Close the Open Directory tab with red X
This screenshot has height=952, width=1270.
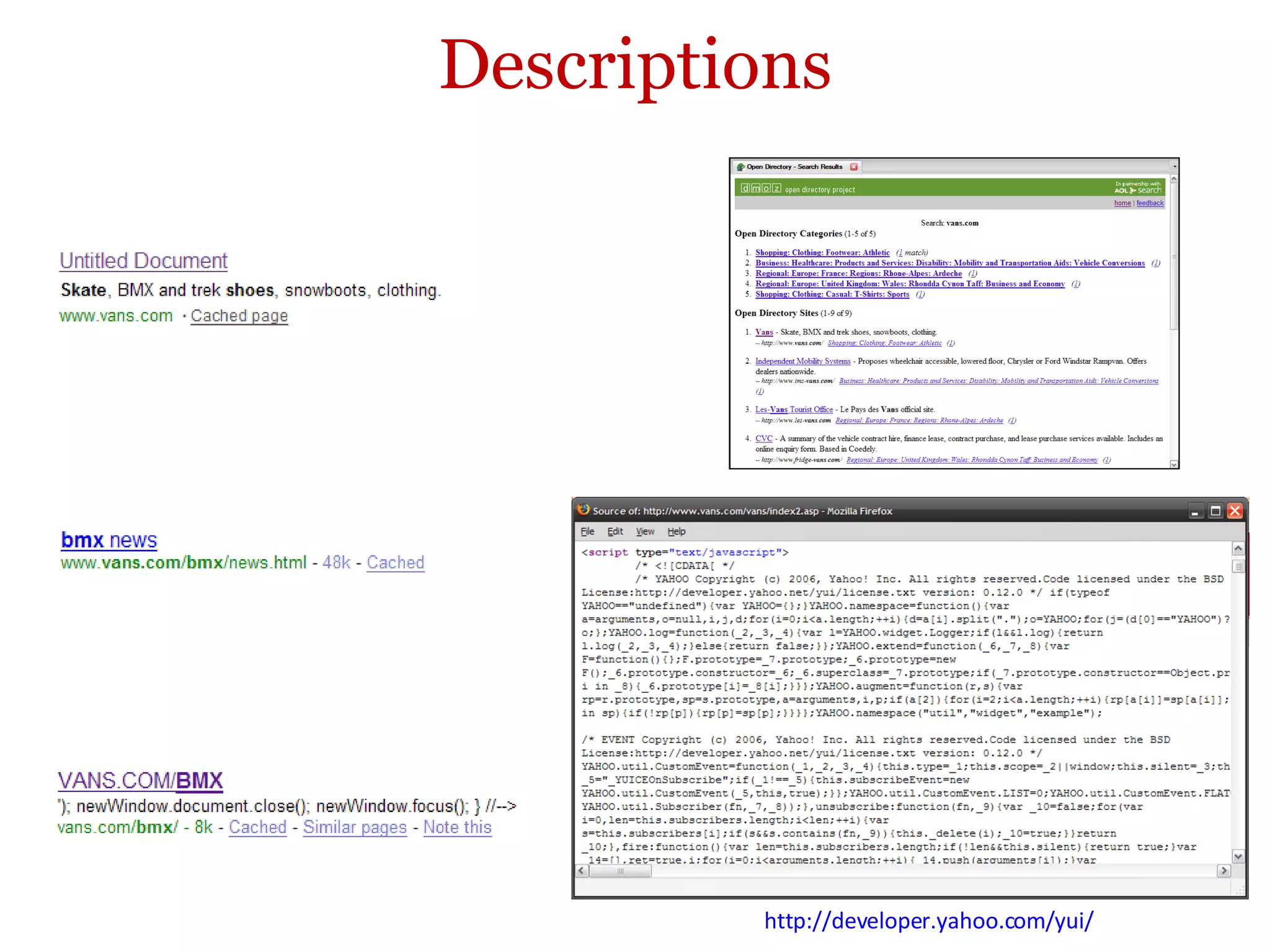tap(854, 167)
